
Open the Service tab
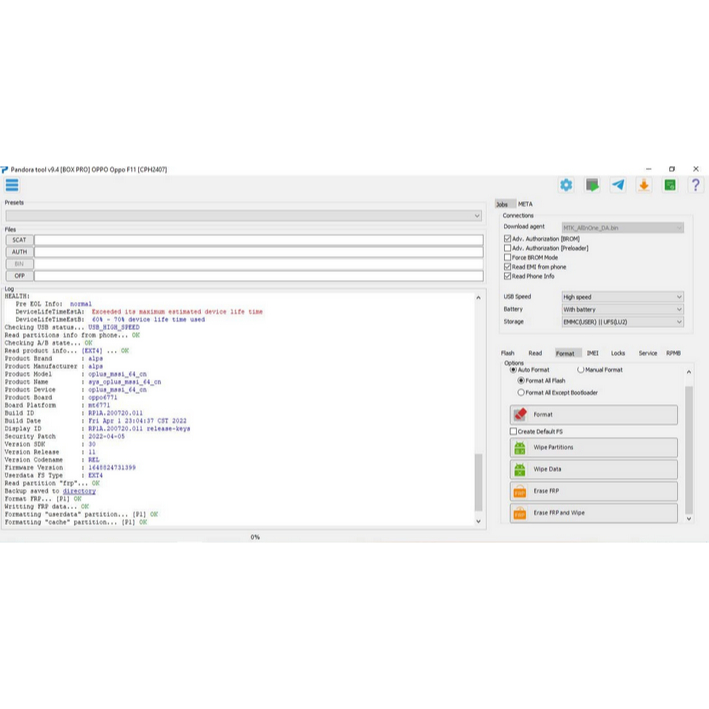click(648, 353)
